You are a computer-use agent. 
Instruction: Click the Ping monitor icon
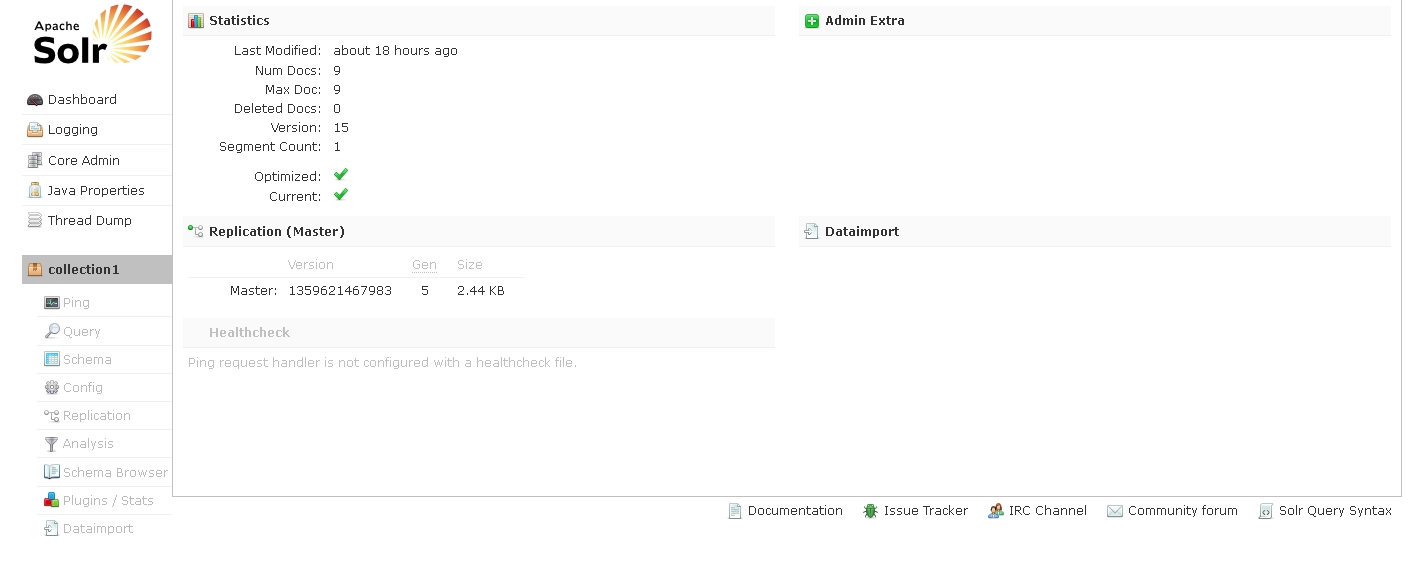click(x=52, y=303)
